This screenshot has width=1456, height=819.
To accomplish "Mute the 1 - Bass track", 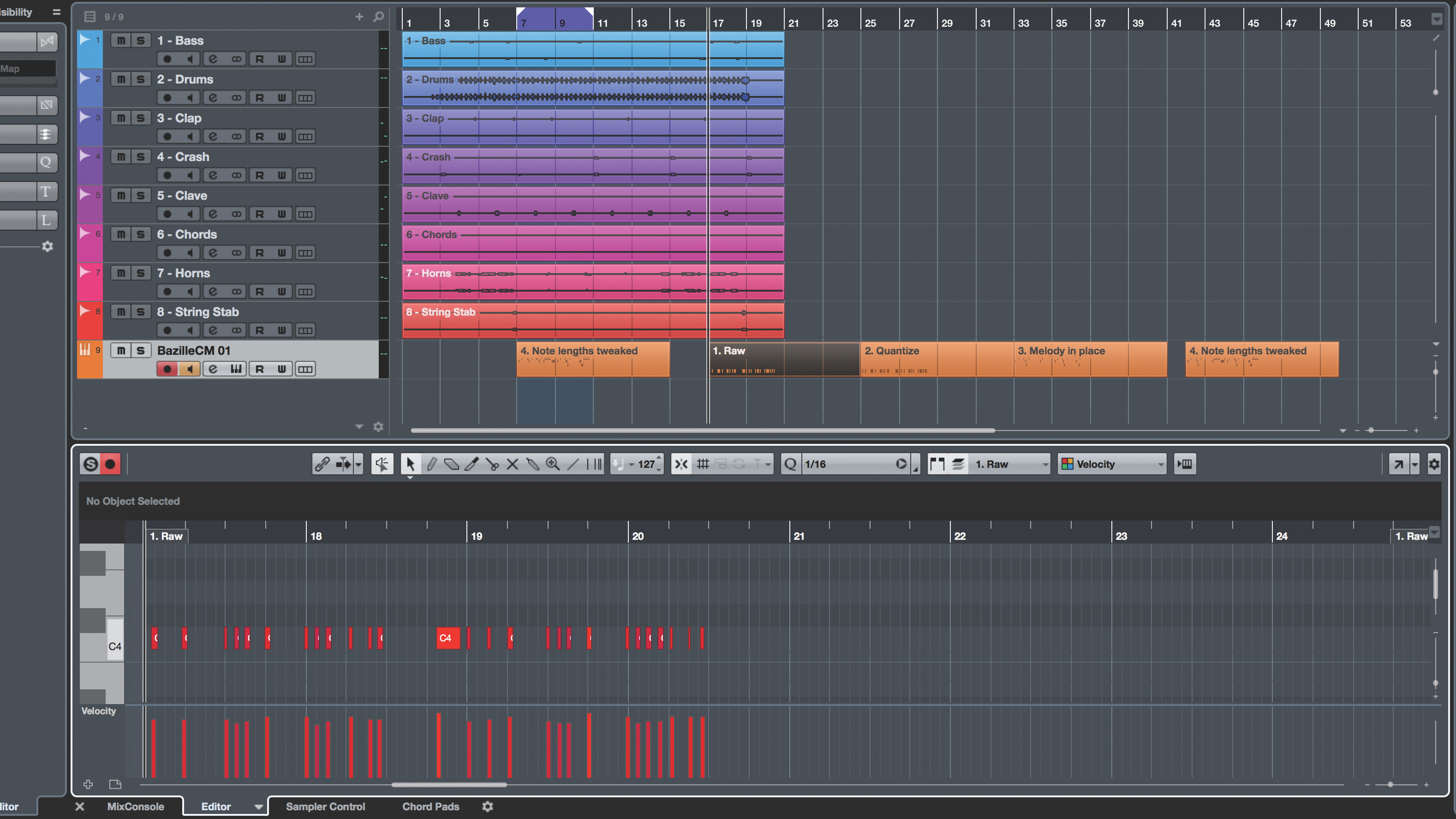I will pos(121,40).
